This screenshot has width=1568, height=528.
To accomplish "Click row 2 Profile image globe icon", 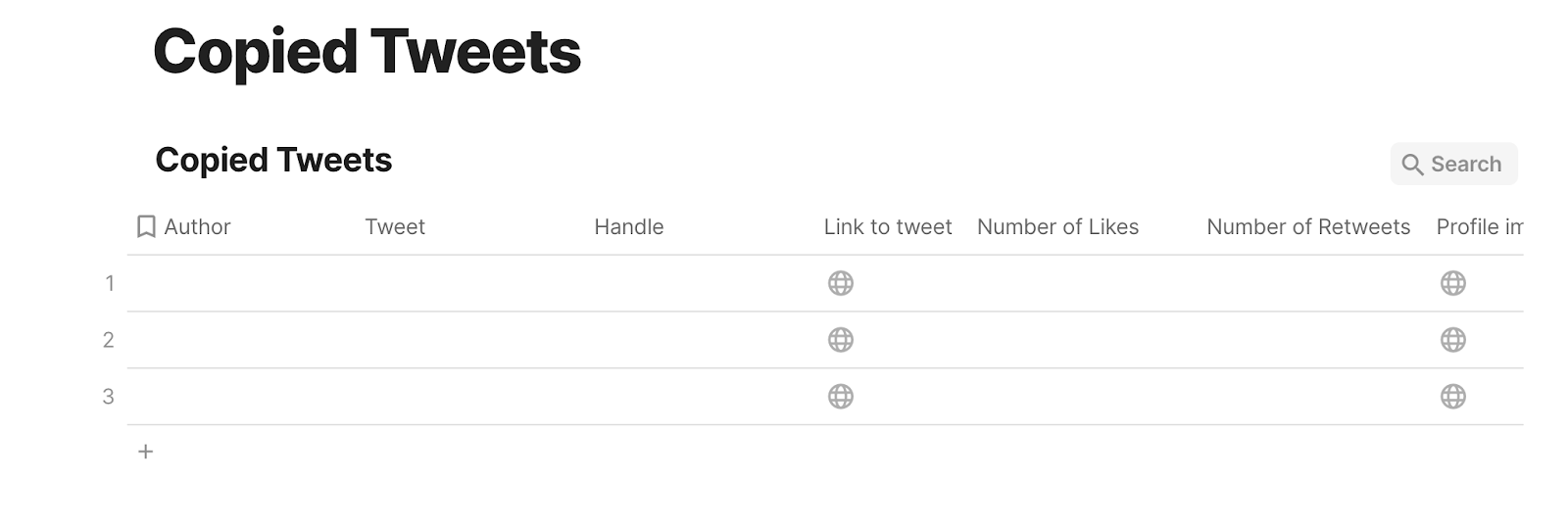I will (1452, 340).
